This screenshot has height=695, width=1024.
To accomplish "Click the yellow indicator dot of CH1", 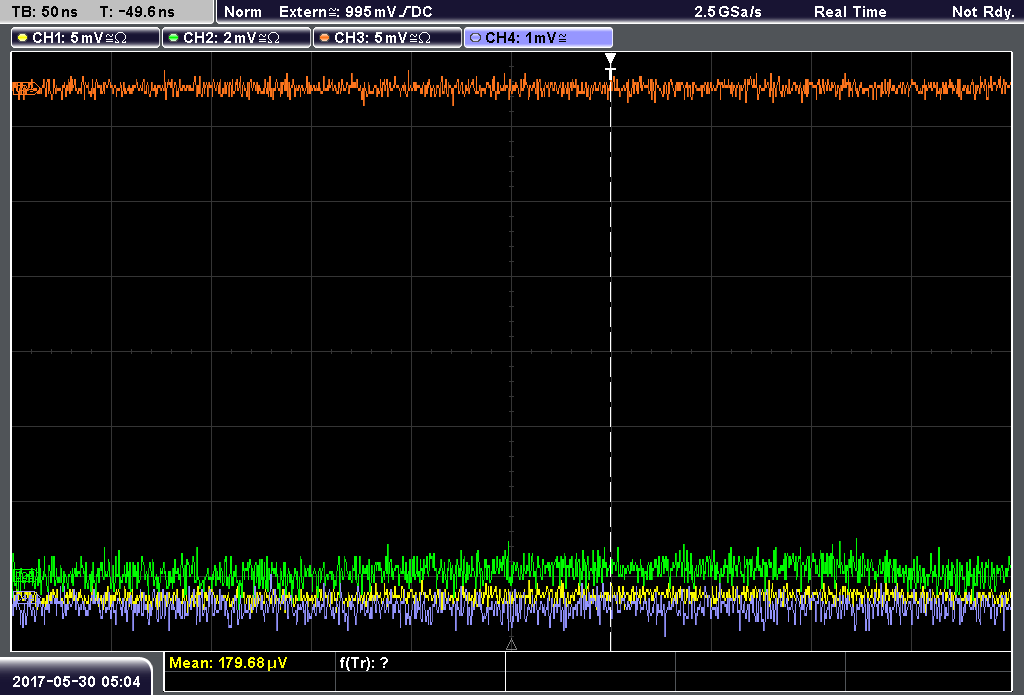I will point(23,38).
